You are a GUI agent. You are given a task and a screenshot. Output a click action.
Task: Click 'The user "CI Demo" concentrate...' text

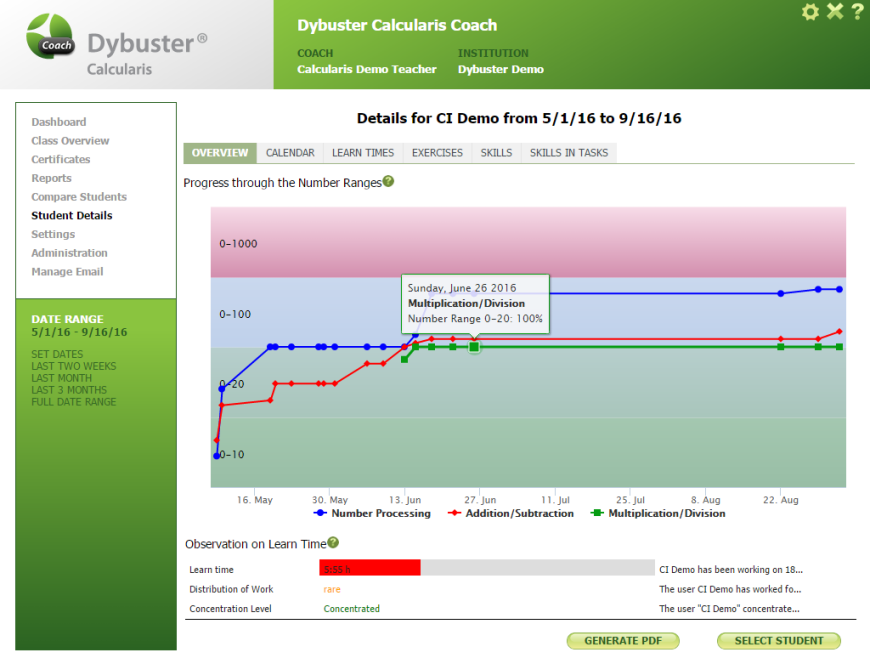click(729, 609)
